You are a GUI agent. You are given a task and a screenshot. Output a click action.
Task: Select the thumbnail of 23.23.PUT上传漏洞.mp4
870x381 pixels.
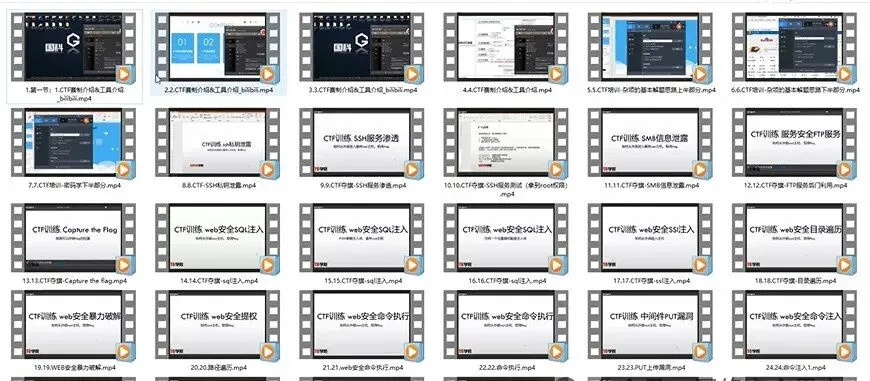click(650, 325)
